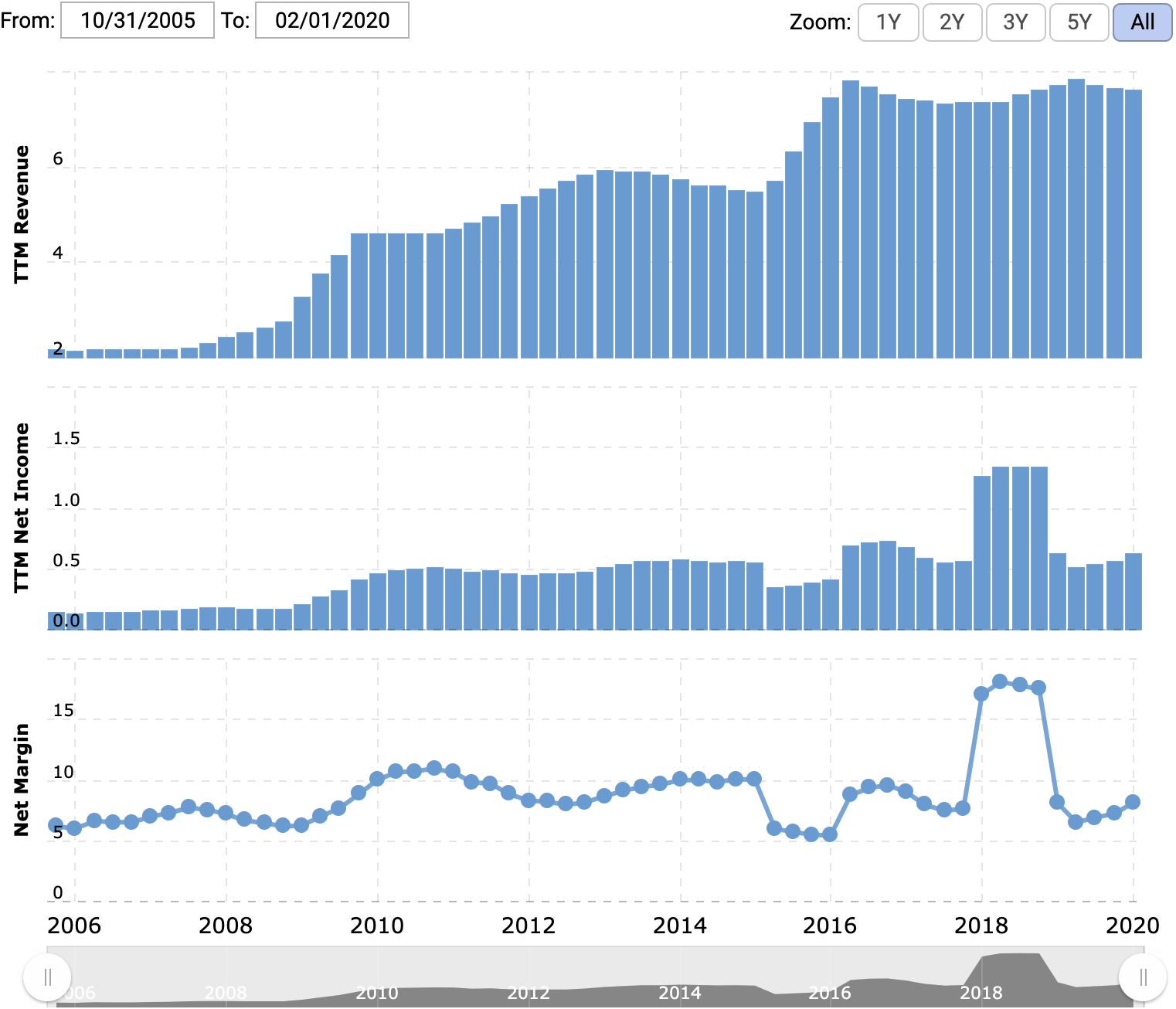1176x1009 pixels.
Task: Select the All zoom button
Action: click(1143, 22)
